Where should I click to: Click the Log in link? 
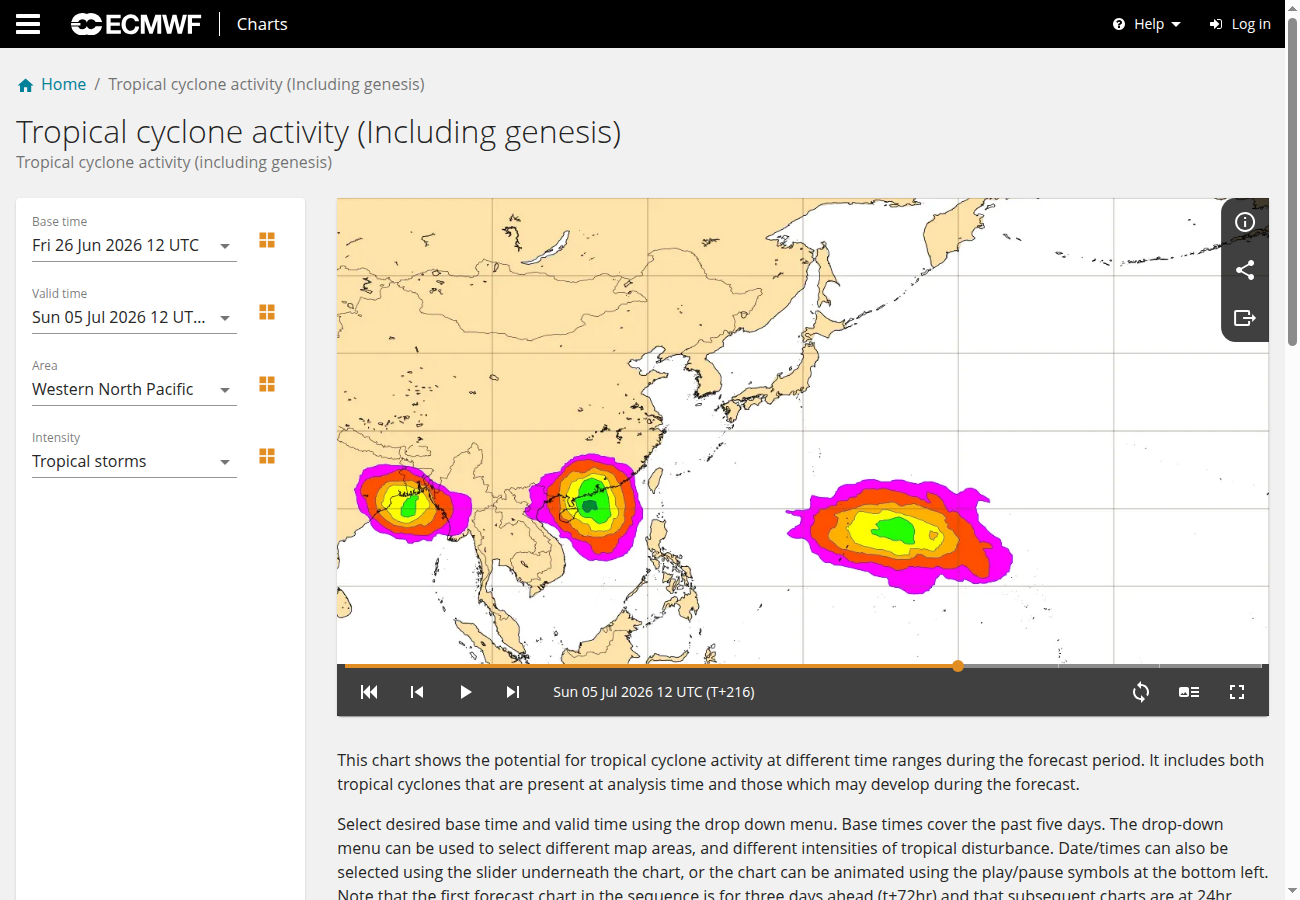point(1240,24)
